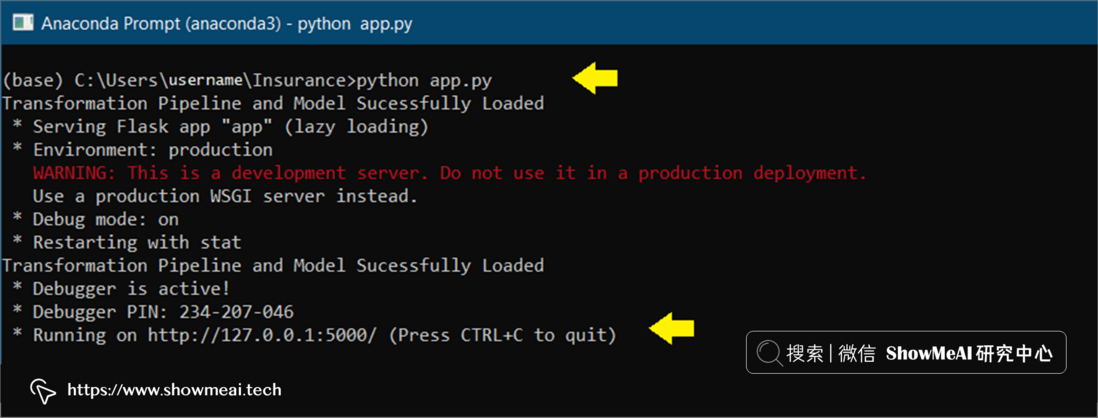
Task: Click the 搜索 | 微信 search label
Action: pyautogui.click(x=831, y=354)
